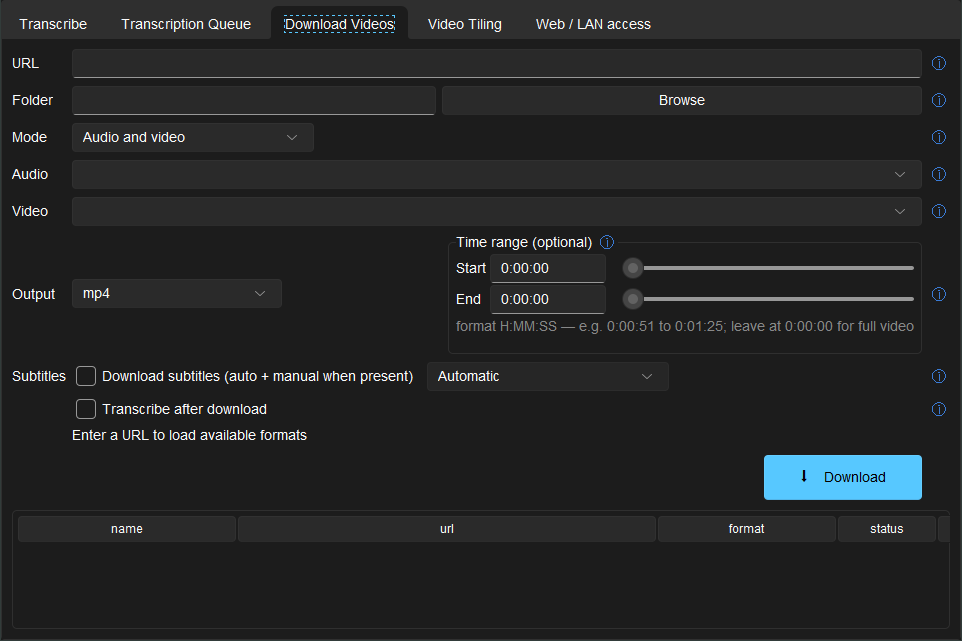Click the url column header
The height and width of the screenshot is (641, 962).
coord(447,529)
